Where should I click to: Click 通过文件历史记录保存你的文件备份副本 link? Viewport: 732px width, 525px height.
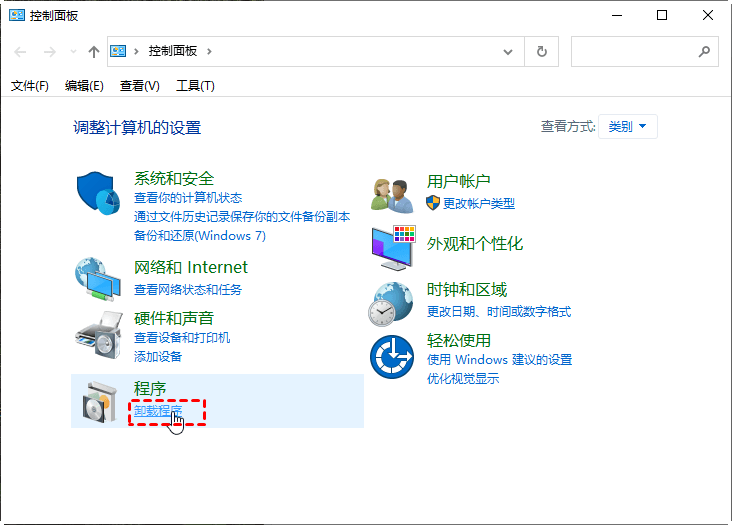242,217
